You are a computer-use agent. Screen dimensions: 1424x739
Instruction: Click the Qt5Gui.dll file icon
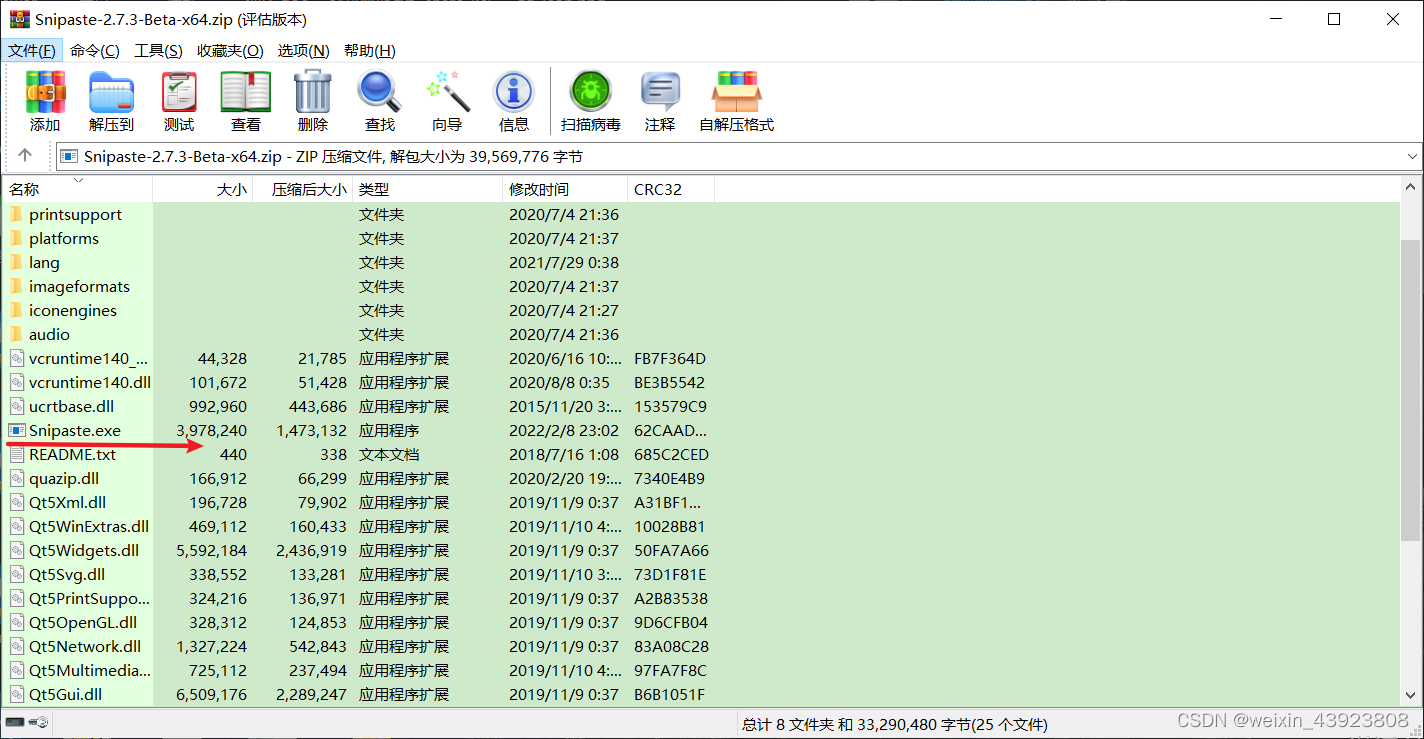point(16,694)
